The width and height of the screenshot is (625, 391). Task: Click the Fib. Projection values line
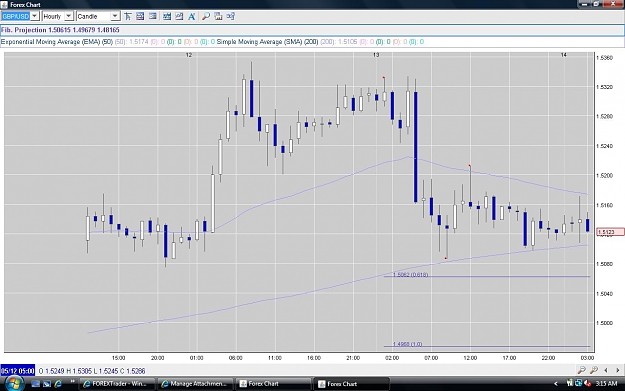pos(60,30)
